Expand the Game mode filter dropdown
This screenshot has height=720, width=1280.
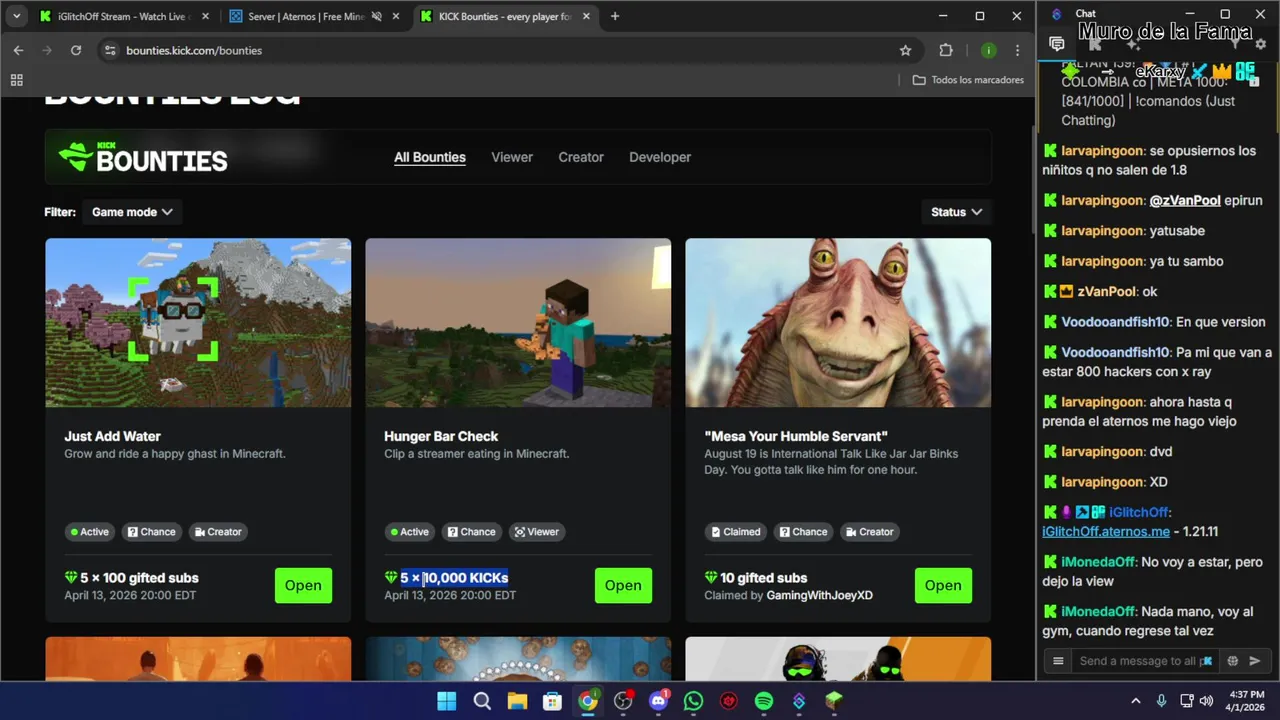[132, 212]
